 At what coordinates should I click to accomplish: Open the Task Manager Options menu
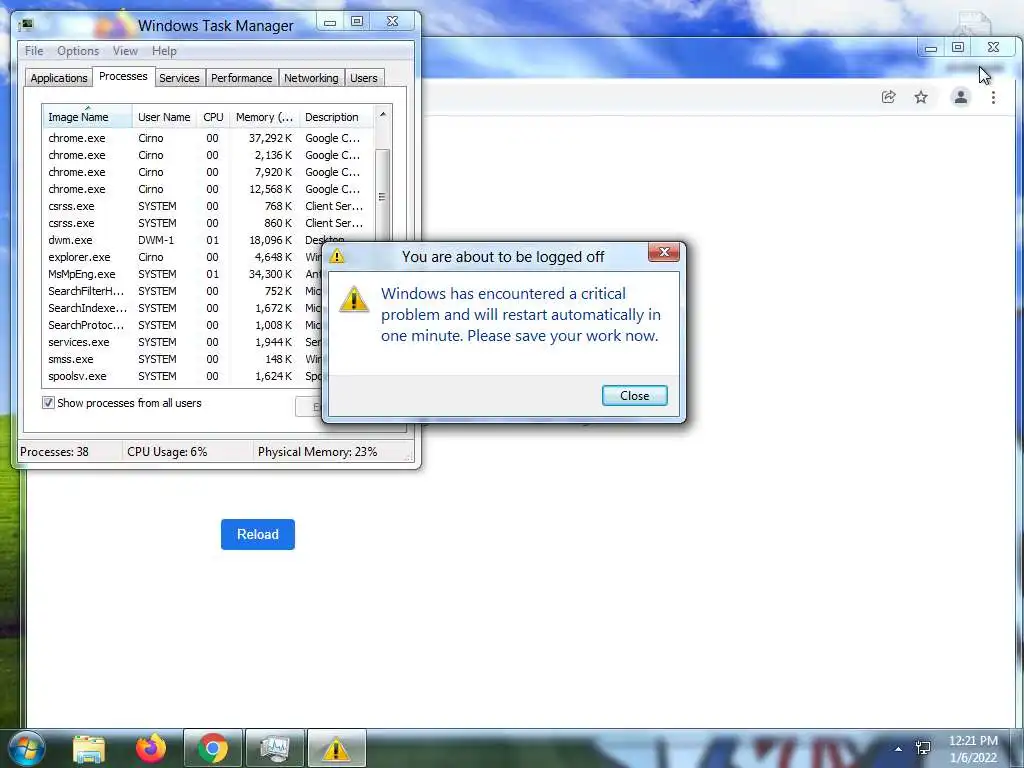78,51
